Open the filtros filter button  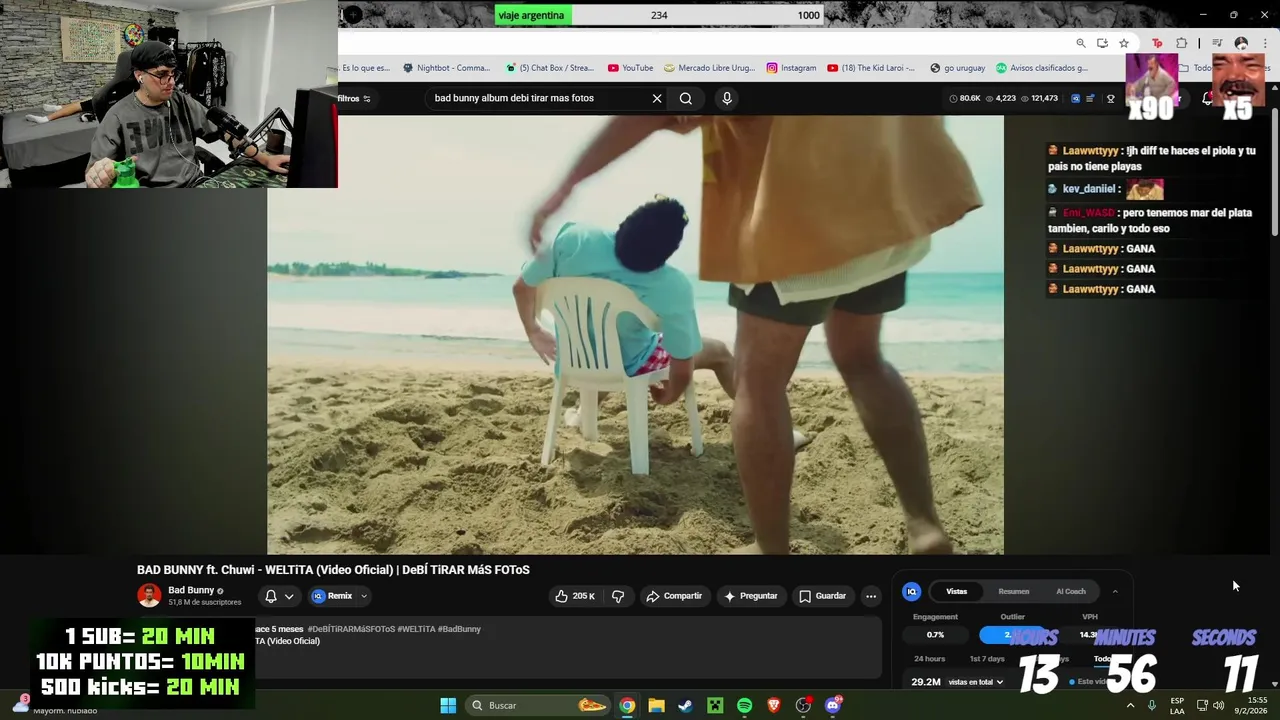click(354, 98)
